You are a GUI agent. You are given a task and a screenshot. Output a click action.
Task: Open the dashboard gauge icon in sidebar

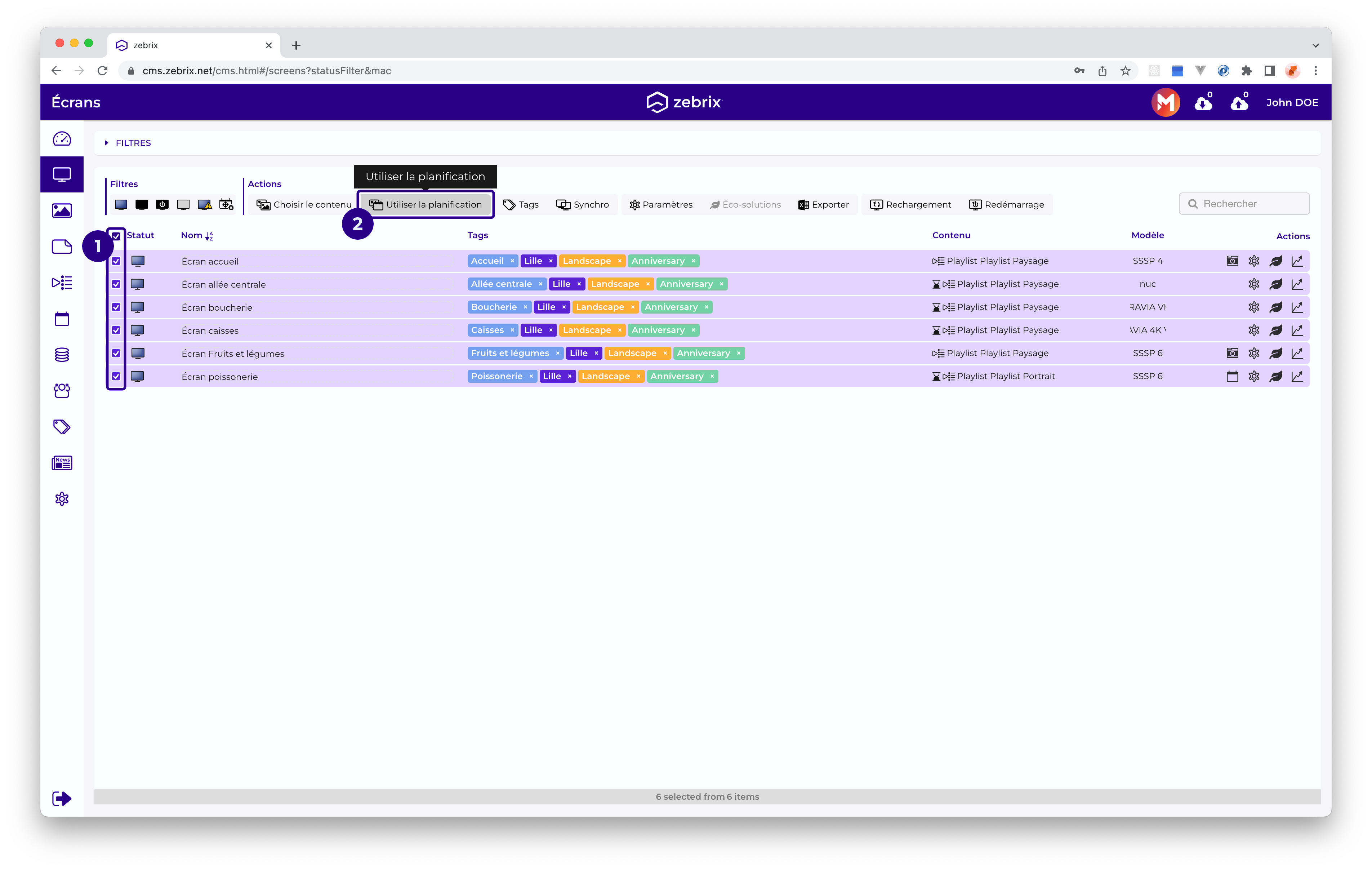62,139
